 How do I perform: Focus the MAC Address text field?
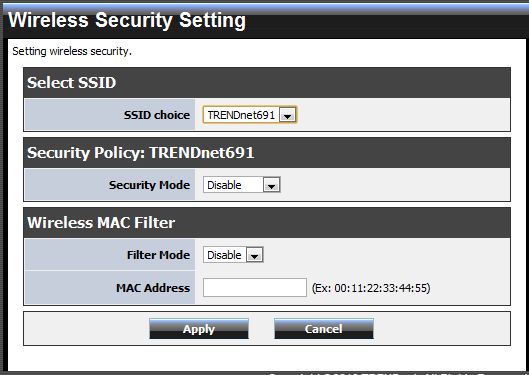click(x=255, y=288)
